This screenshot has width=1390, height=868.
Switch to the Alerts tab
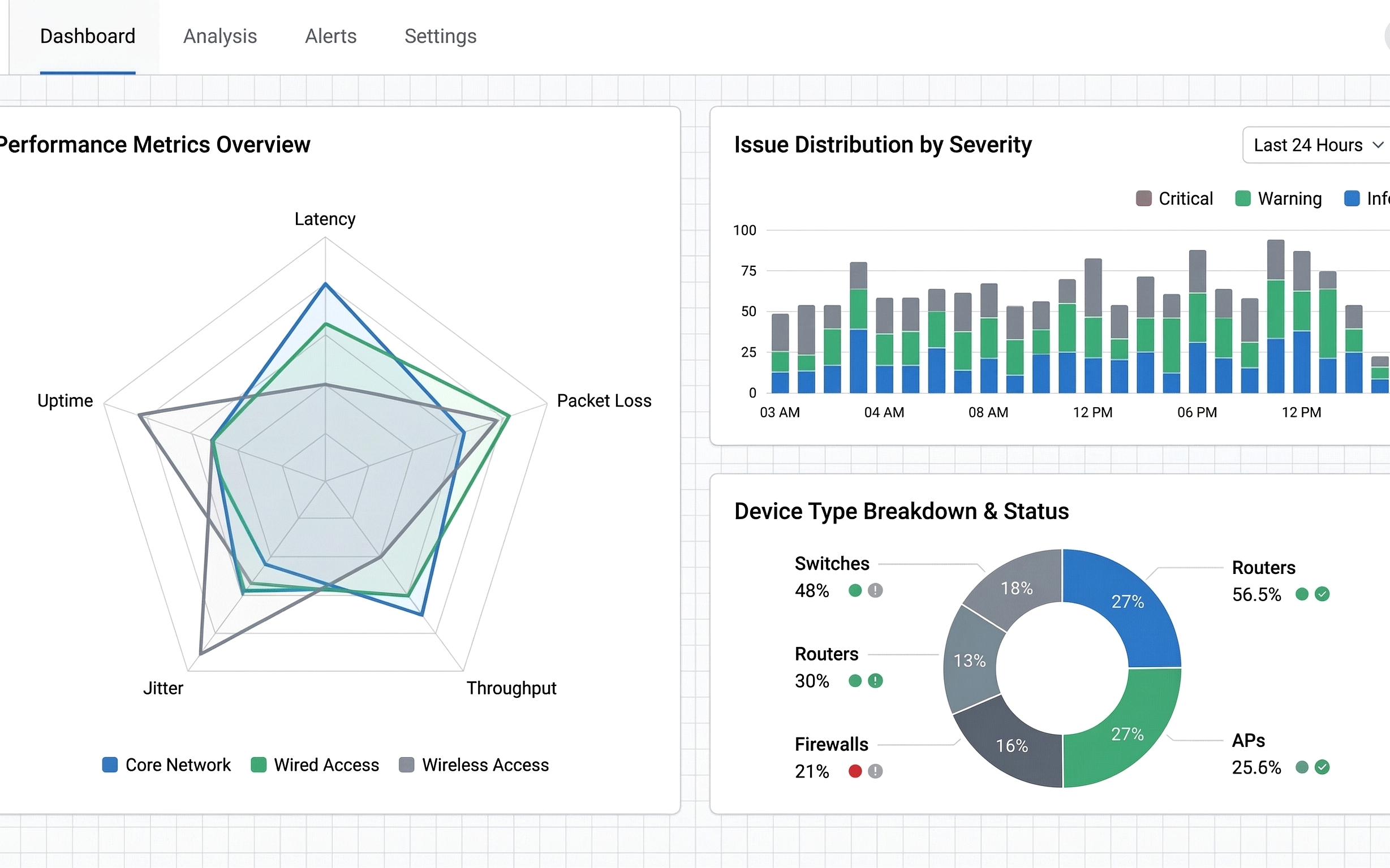[331, 36]
